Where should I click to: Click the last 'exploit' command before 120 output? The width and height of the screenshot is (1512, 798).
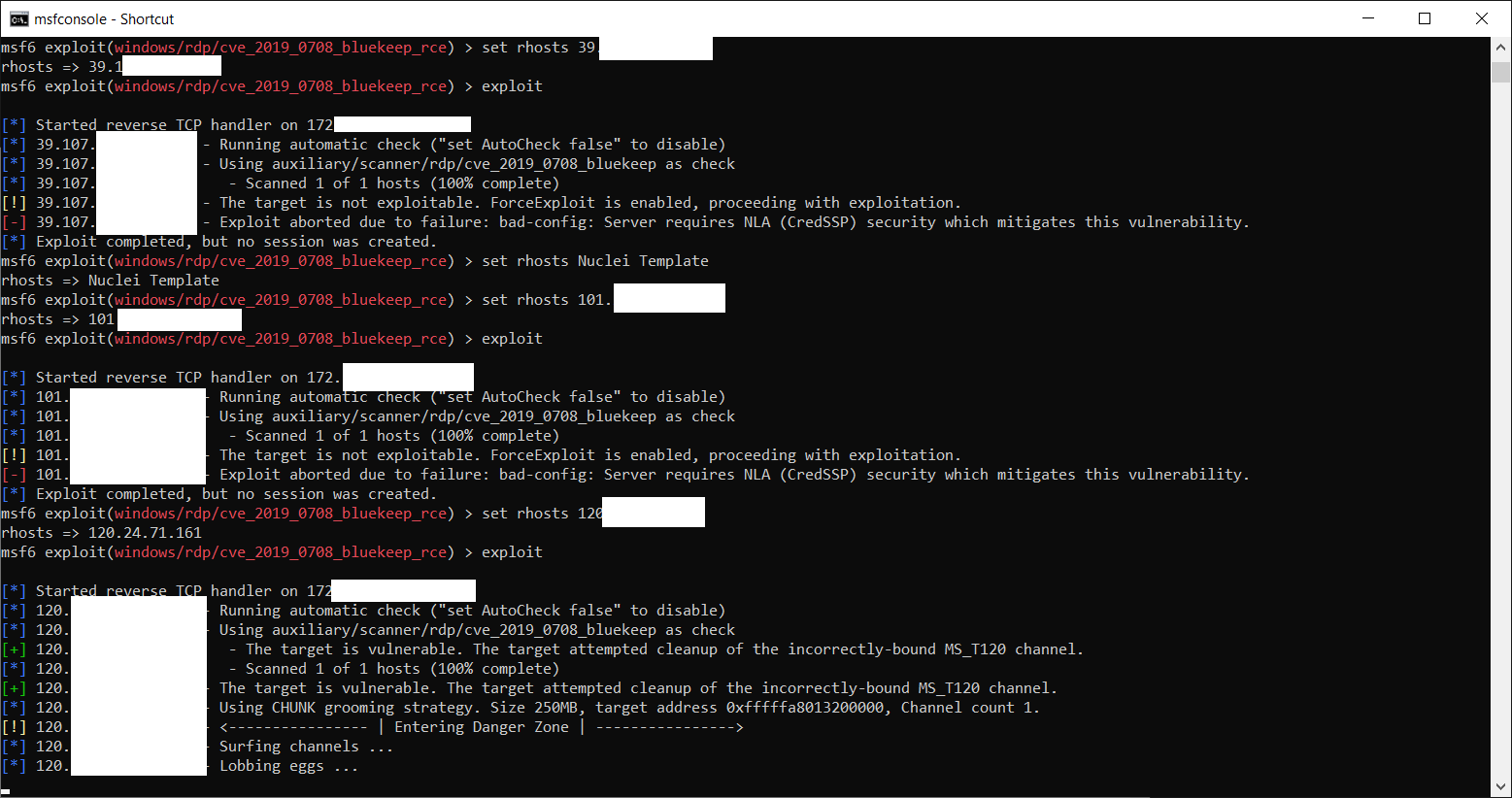click(512, 552)
